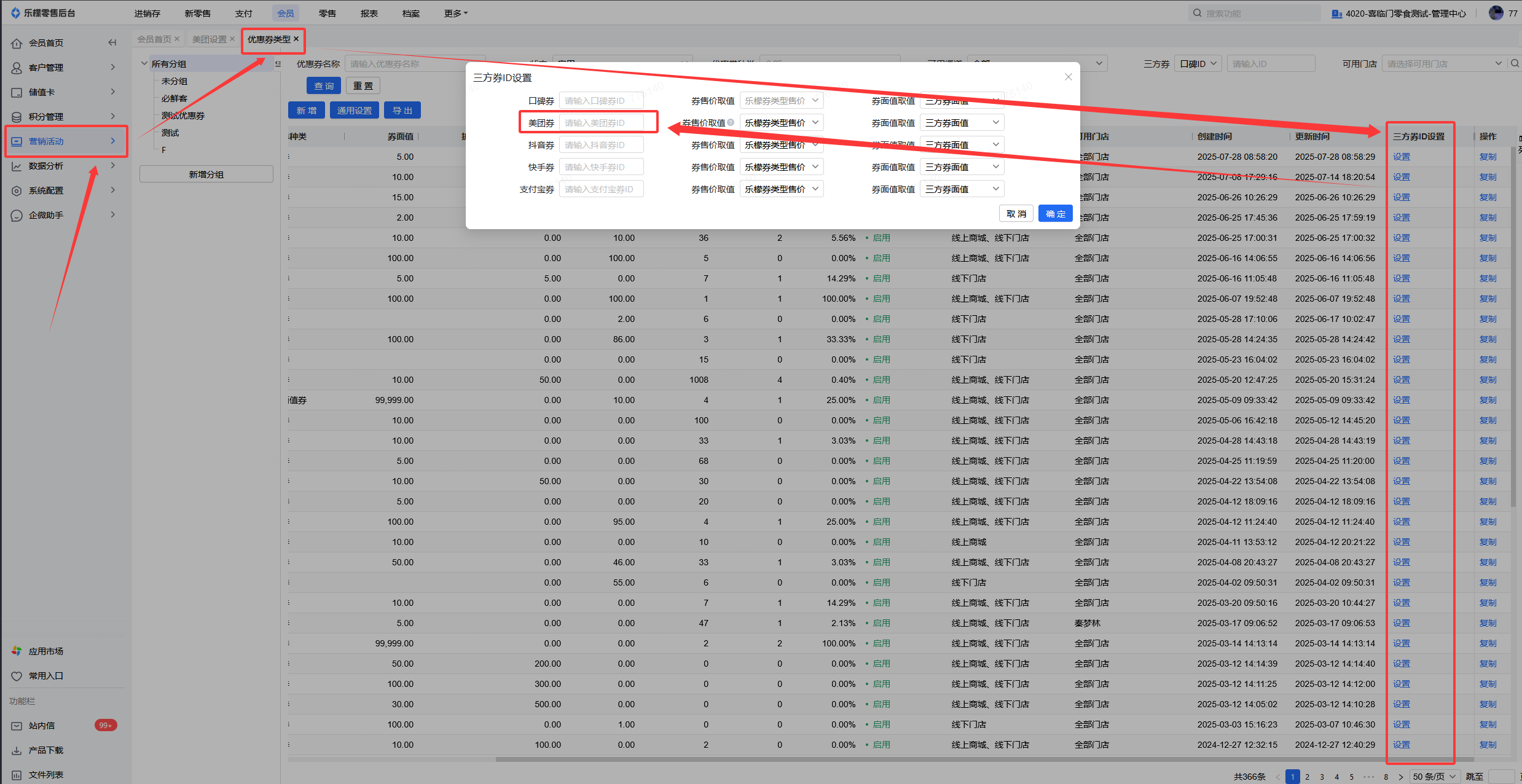Open 口碑券 券售价取值 dropdown
1522x784 pixels.
(782, 101)
